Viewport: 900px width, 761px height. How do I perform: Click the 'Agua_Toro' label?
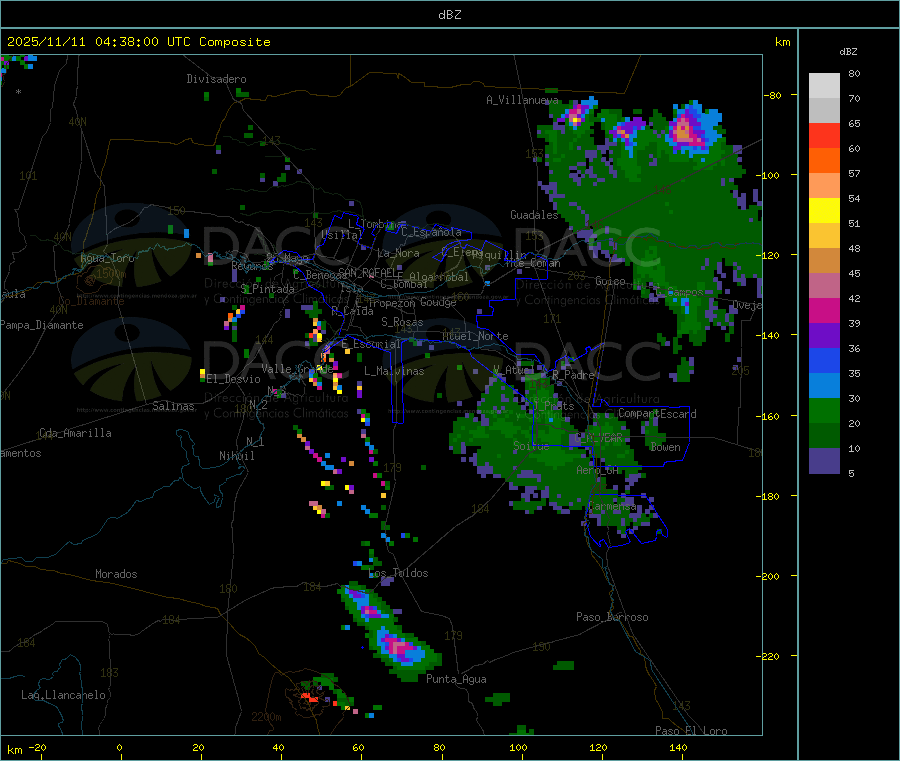pos(107,258)
